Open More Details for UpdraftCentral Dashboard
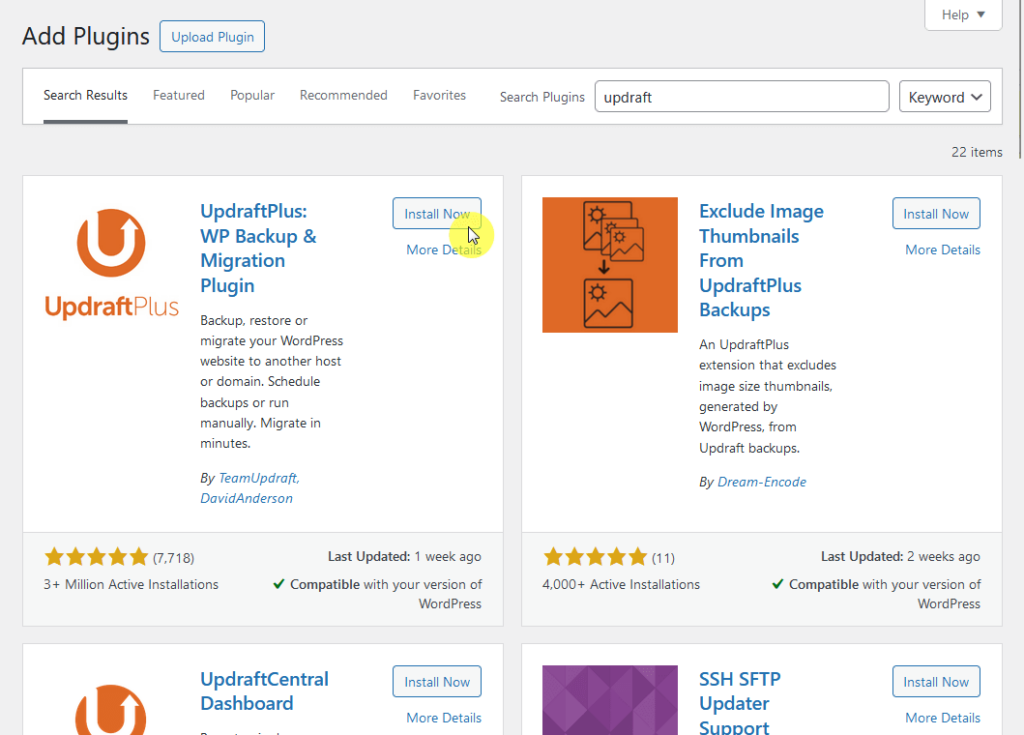 (443, 717)
